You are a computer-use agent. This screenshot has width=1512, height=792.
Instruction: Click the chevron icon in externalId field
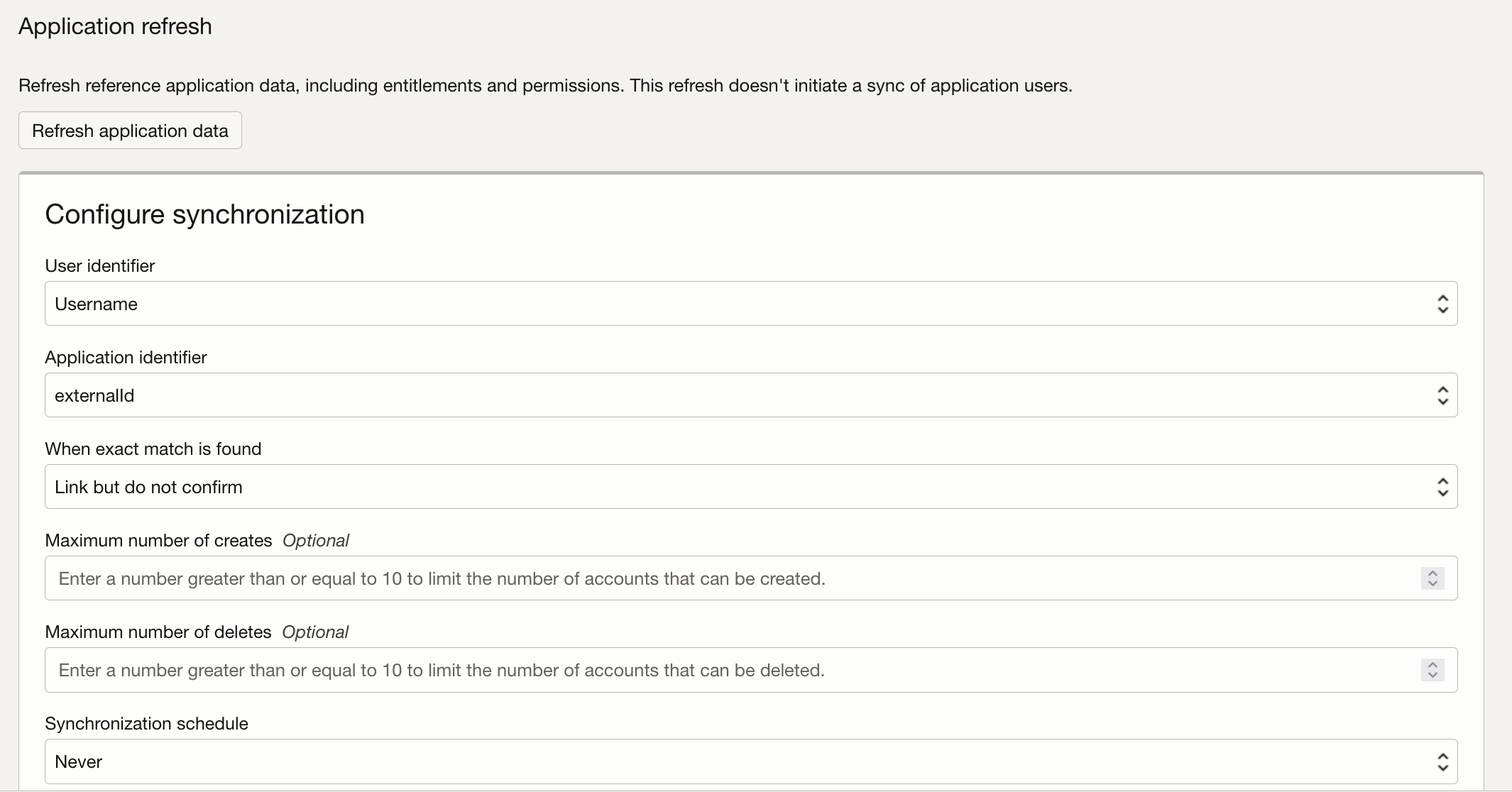tap(1442, 395)
